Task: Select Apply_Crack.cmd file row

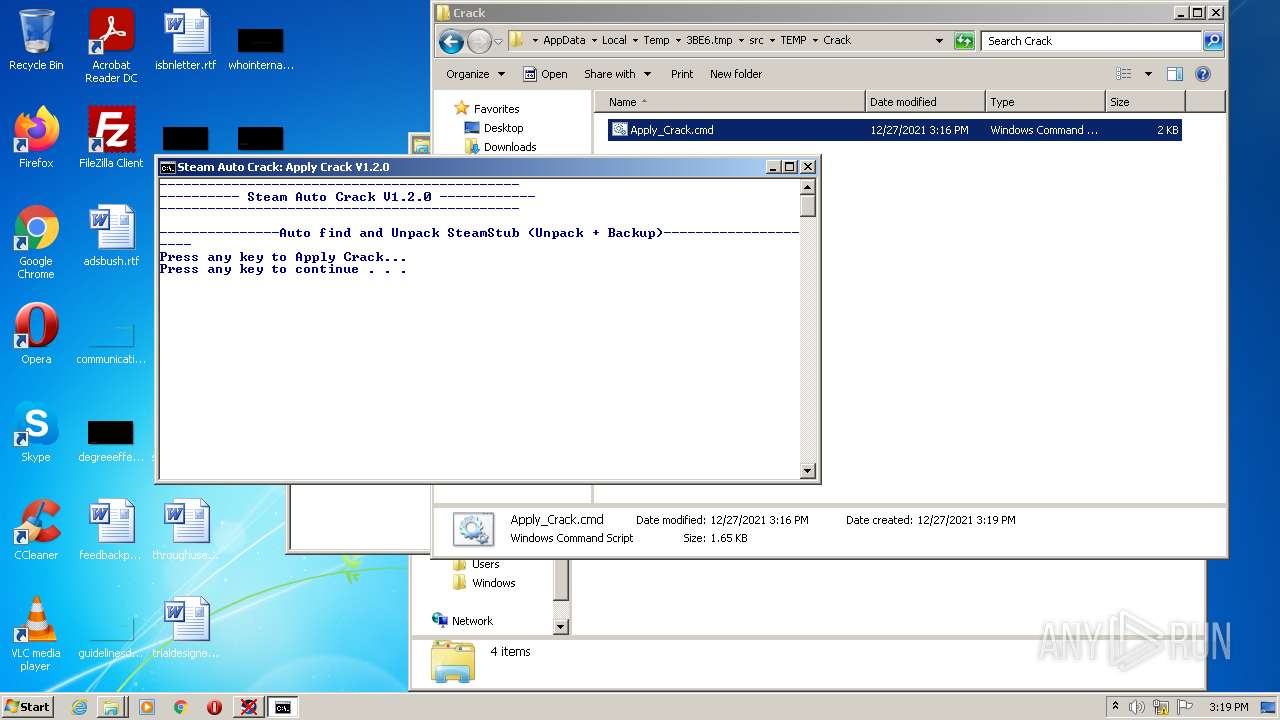Action: click(895, 130)
